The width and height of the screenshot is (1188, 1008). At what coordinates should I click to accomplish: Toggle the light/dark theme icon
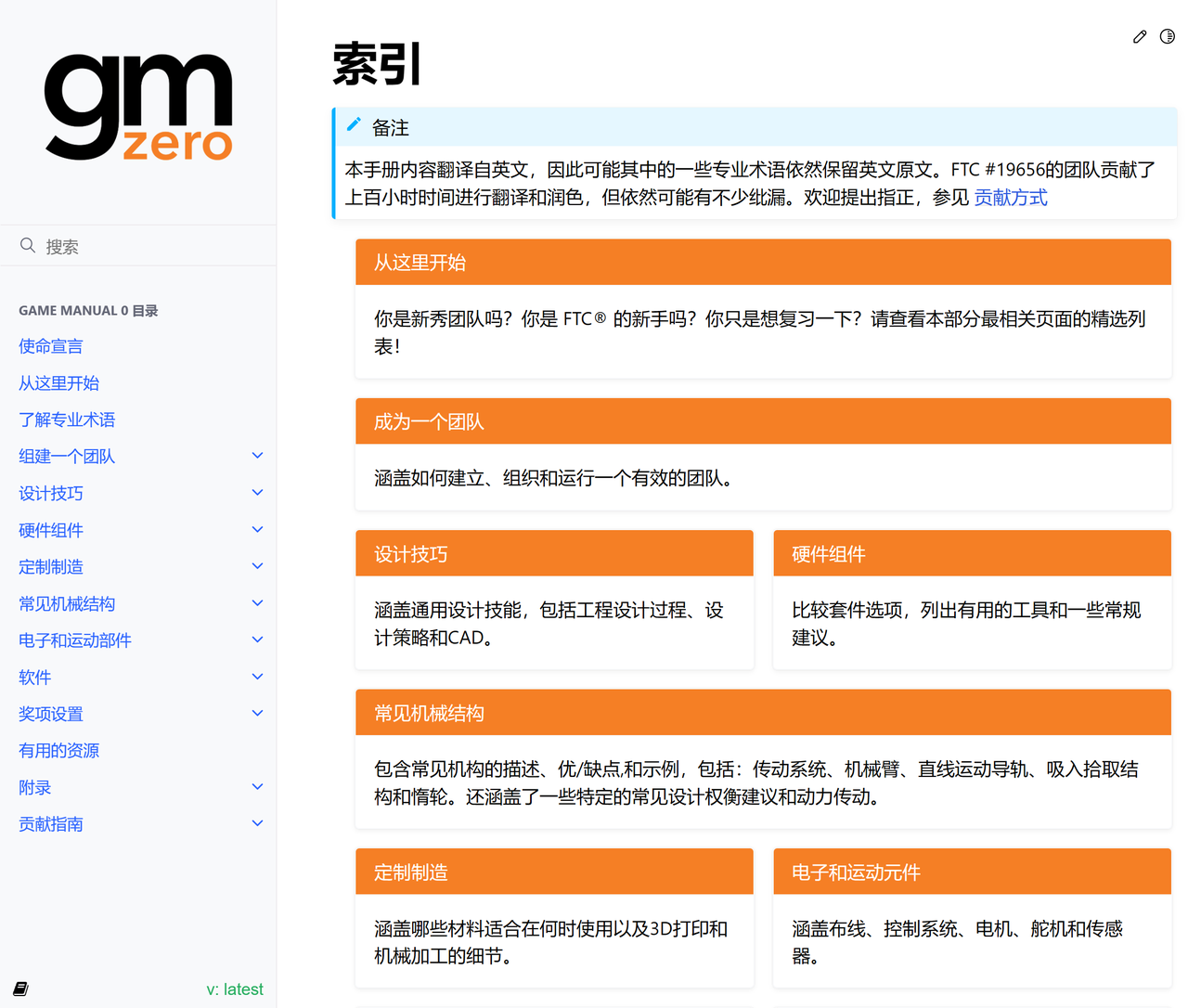(1168, 37)
